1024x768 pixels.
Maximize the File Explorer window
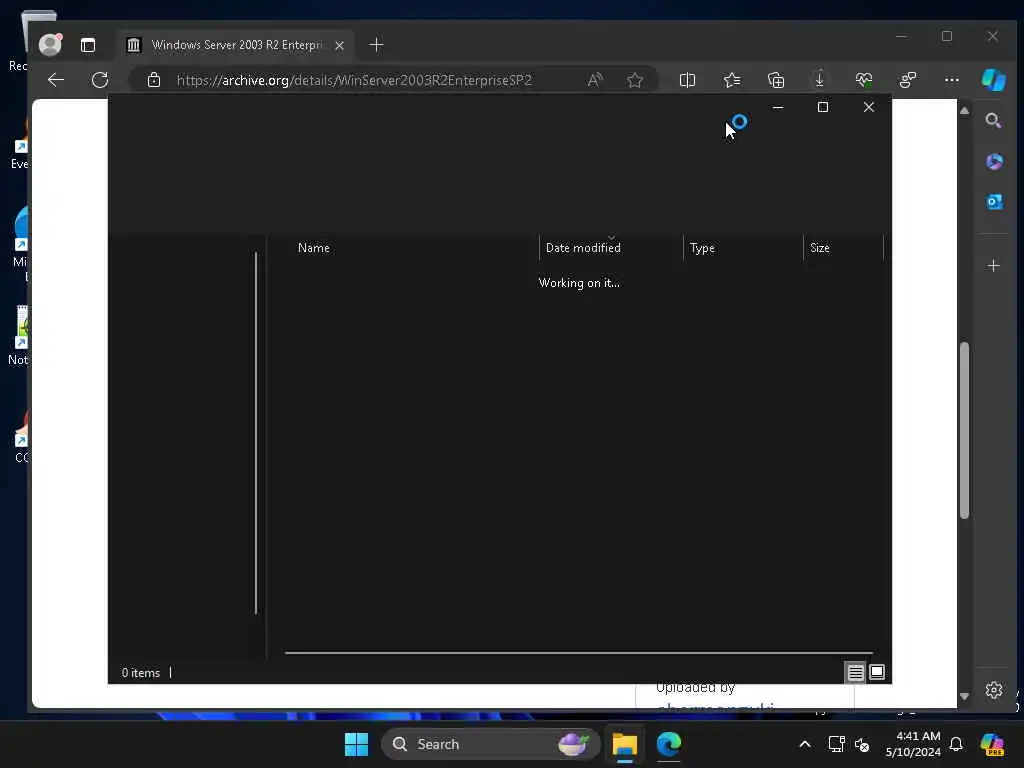pyautogui.click(x=823, y=107)
